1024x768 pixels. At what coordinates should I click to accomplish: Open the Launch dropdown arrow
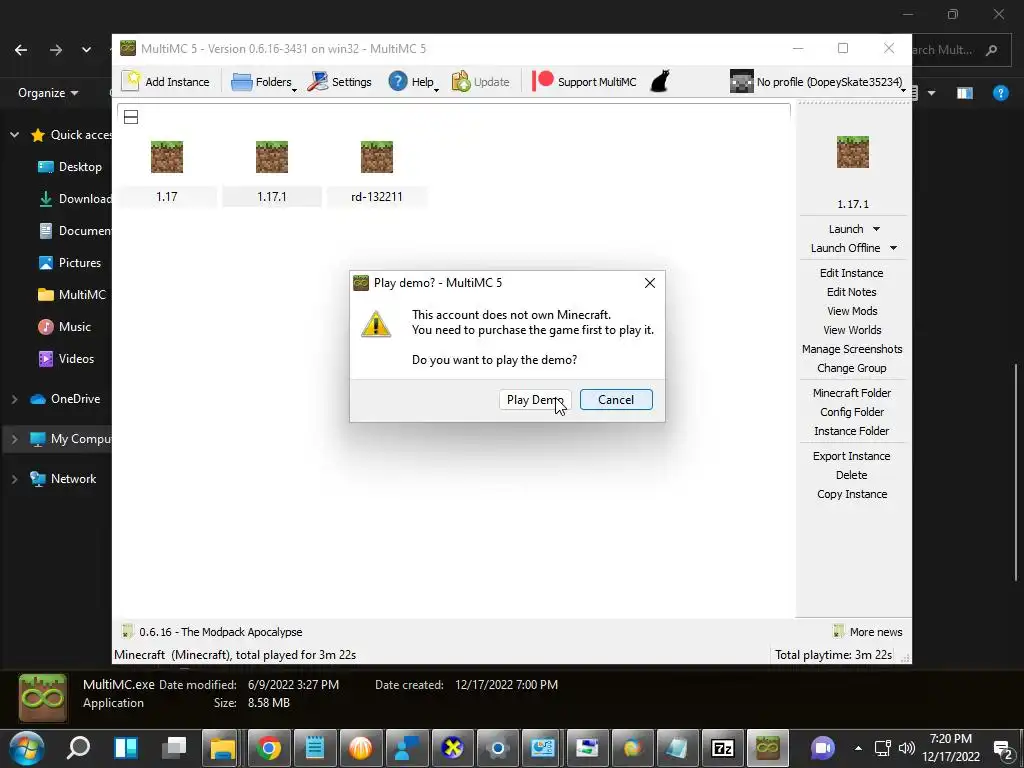(x=876, y=229)
